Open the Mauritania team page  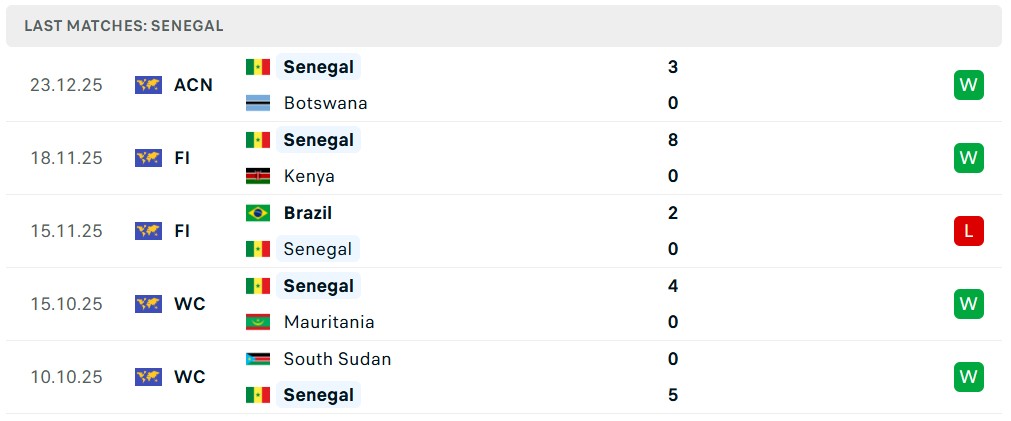pyautogui.click(x=329, y=322)
